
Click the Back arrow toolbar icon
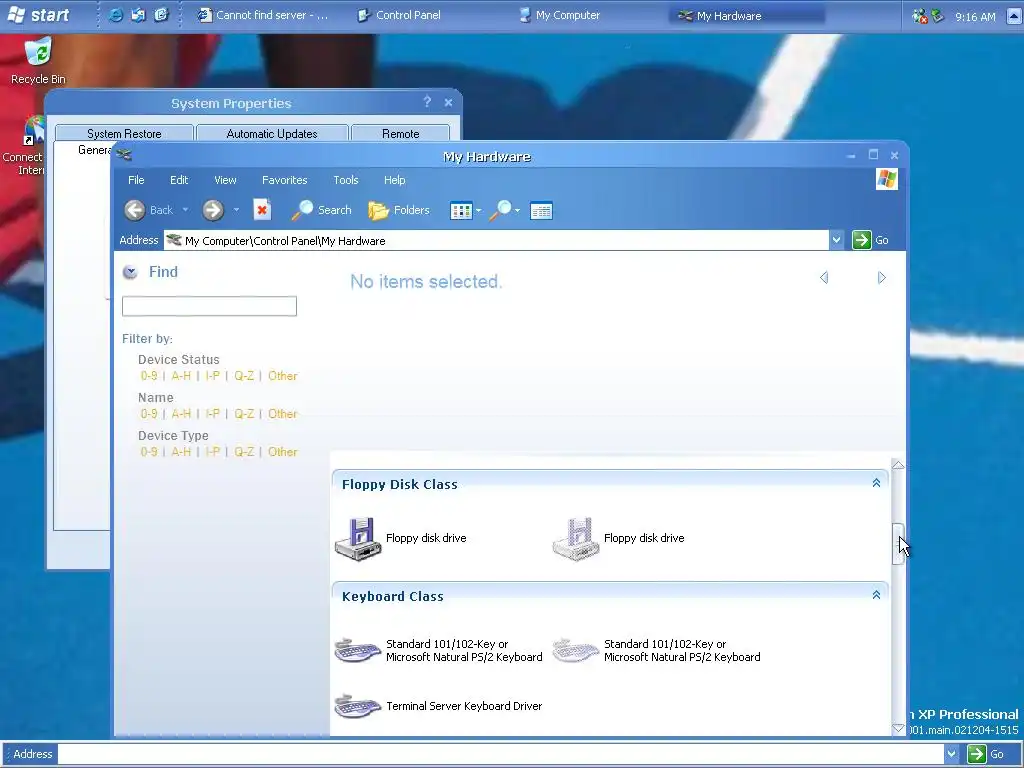coord(135,210)
